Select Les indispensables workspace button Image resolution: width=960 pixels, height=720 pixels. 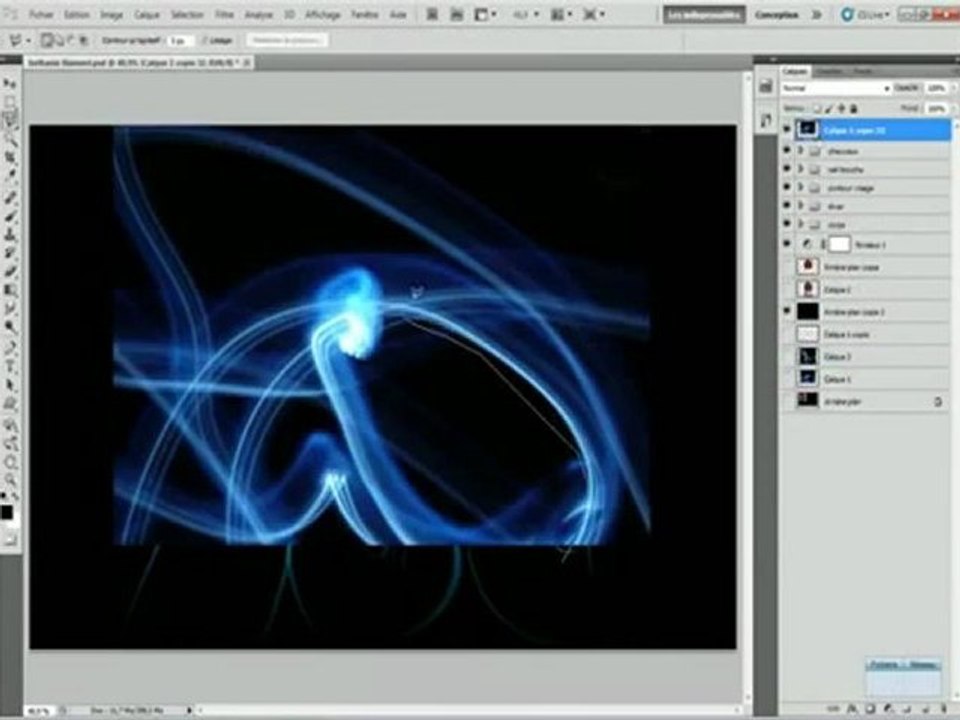coord(704,14)
